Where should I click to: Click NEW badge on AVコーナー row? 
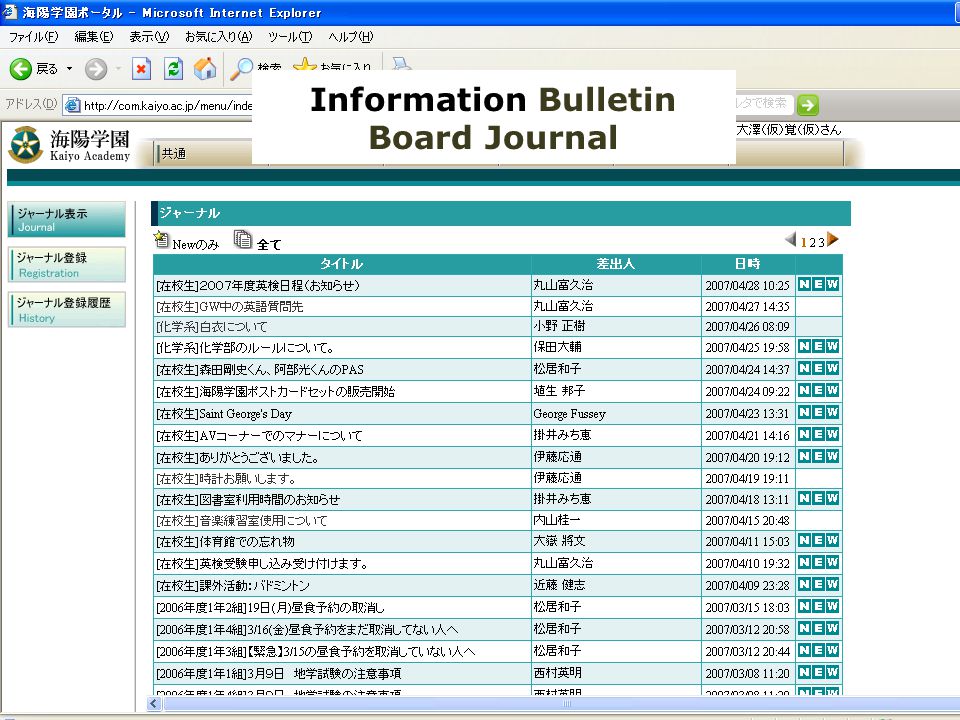819,434
